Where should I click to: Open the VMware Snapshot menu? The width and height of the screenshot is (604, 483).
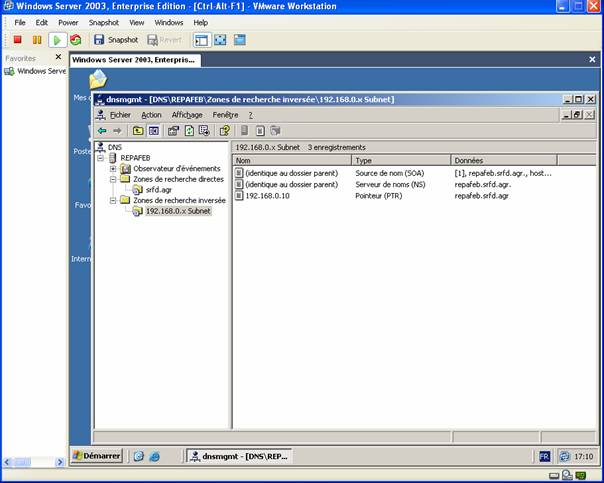point(104,23)
